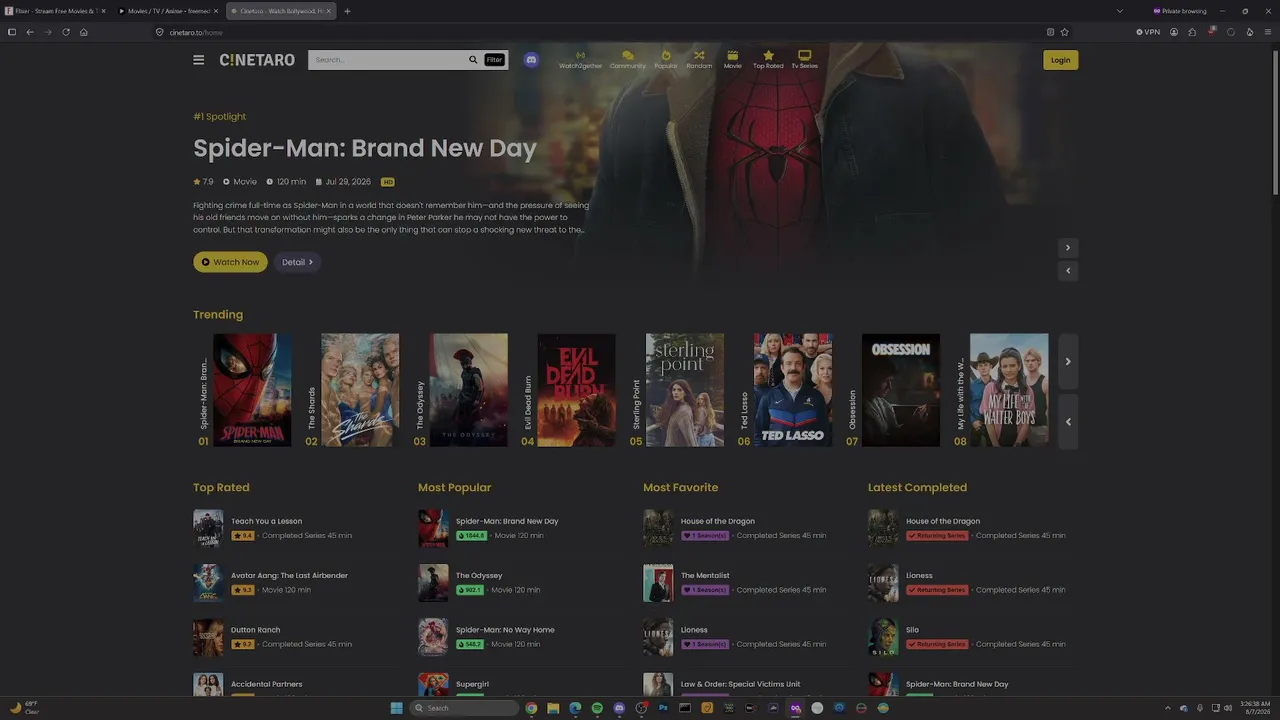Open The Odyssey trending poster
This screenshot has height=720, width=1280.
468,390
